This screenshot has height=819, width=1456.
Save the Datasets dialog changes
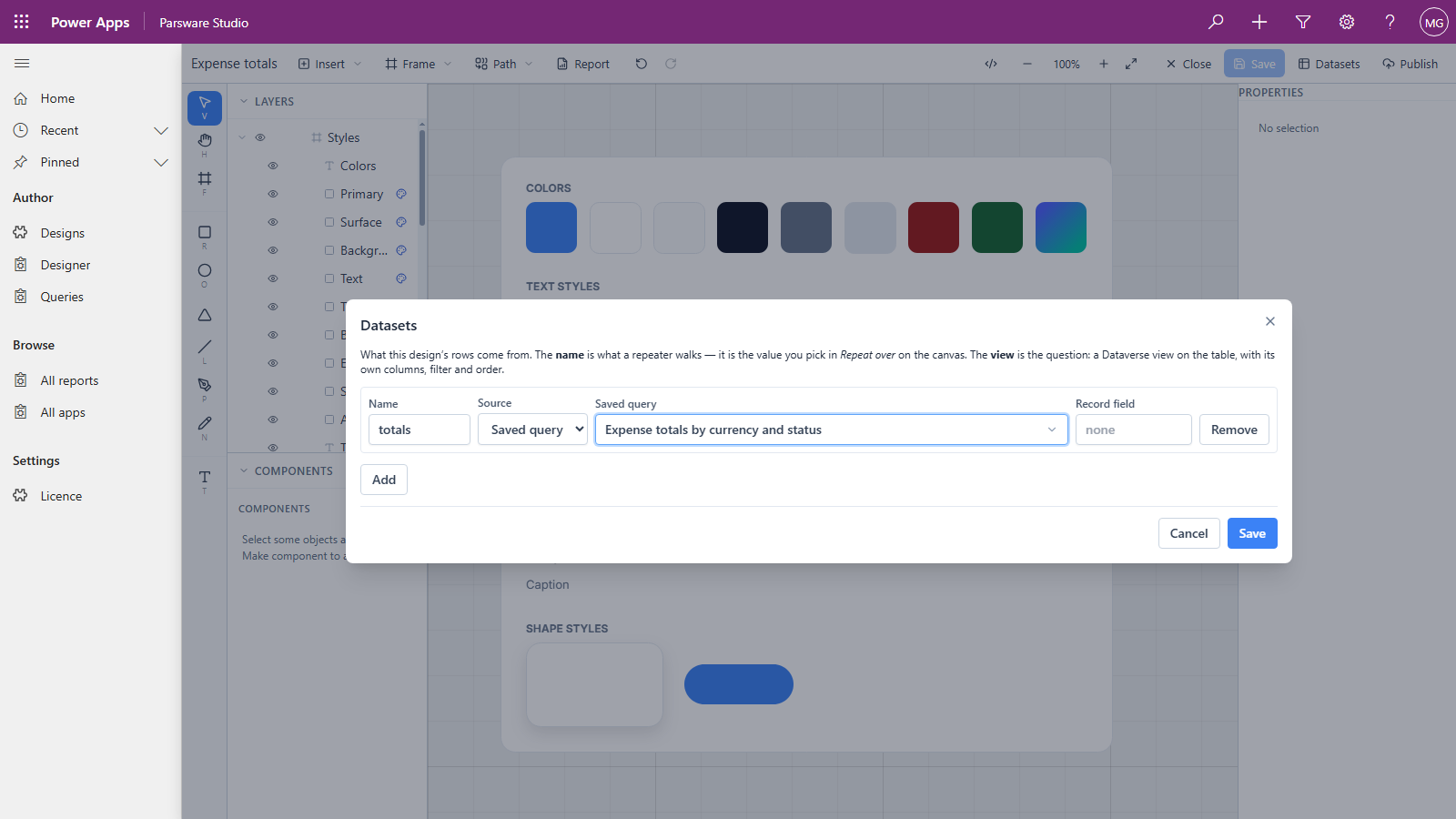tap(1252, 533)
